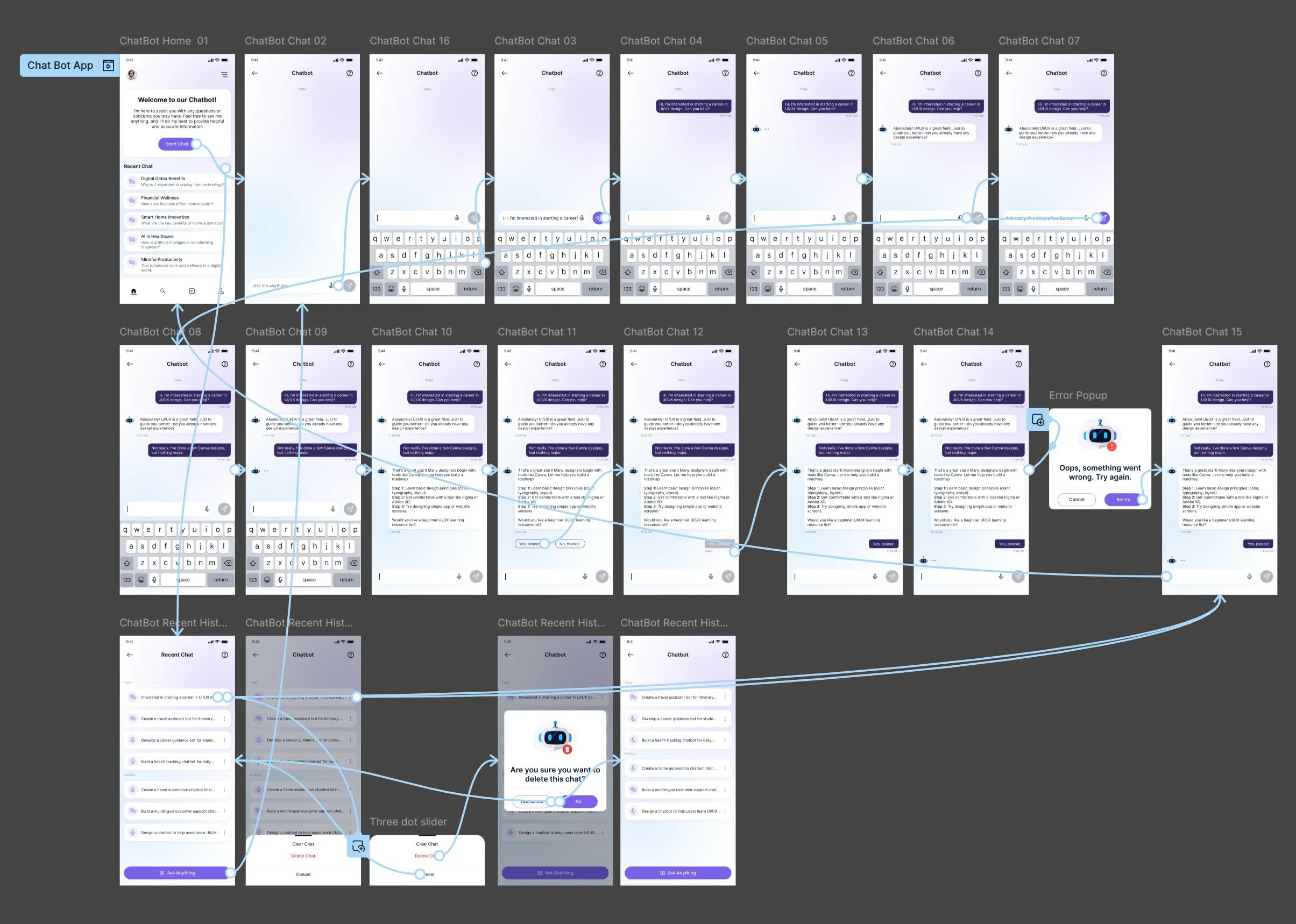The height and width of the screenshot is (924, 1296).
Task: Click overlay interaction icon beside Error Popup
Action: point(1038,421)
